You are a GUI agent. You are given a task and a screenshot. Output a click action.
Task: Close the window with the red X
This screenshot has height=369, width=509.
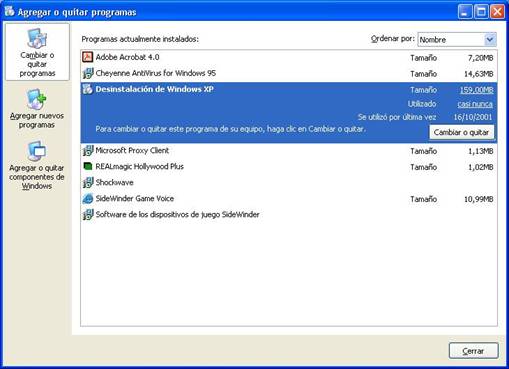coord(497,12)
